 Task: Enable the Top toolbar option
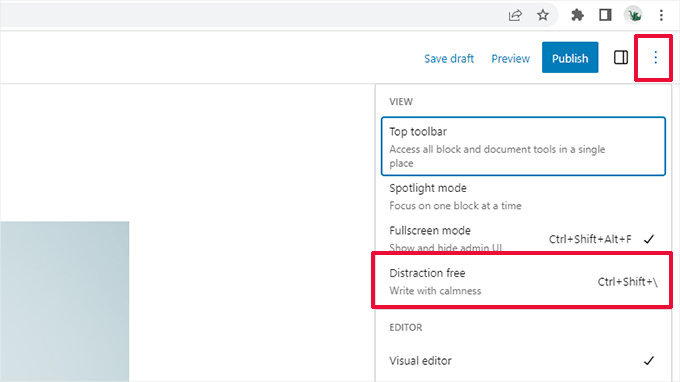[523, 146]
